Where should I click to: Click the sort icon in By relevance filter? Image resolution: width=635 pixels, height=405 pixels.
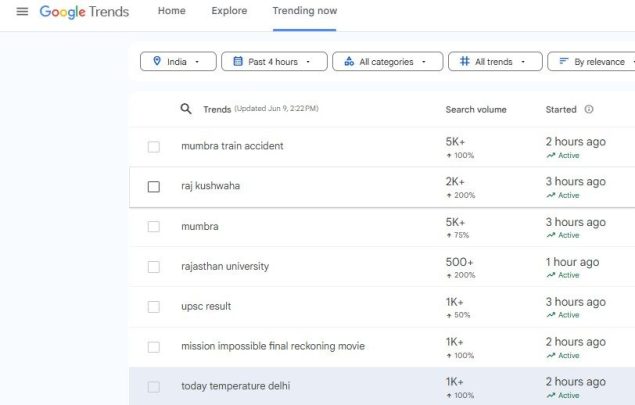(563, 61)
